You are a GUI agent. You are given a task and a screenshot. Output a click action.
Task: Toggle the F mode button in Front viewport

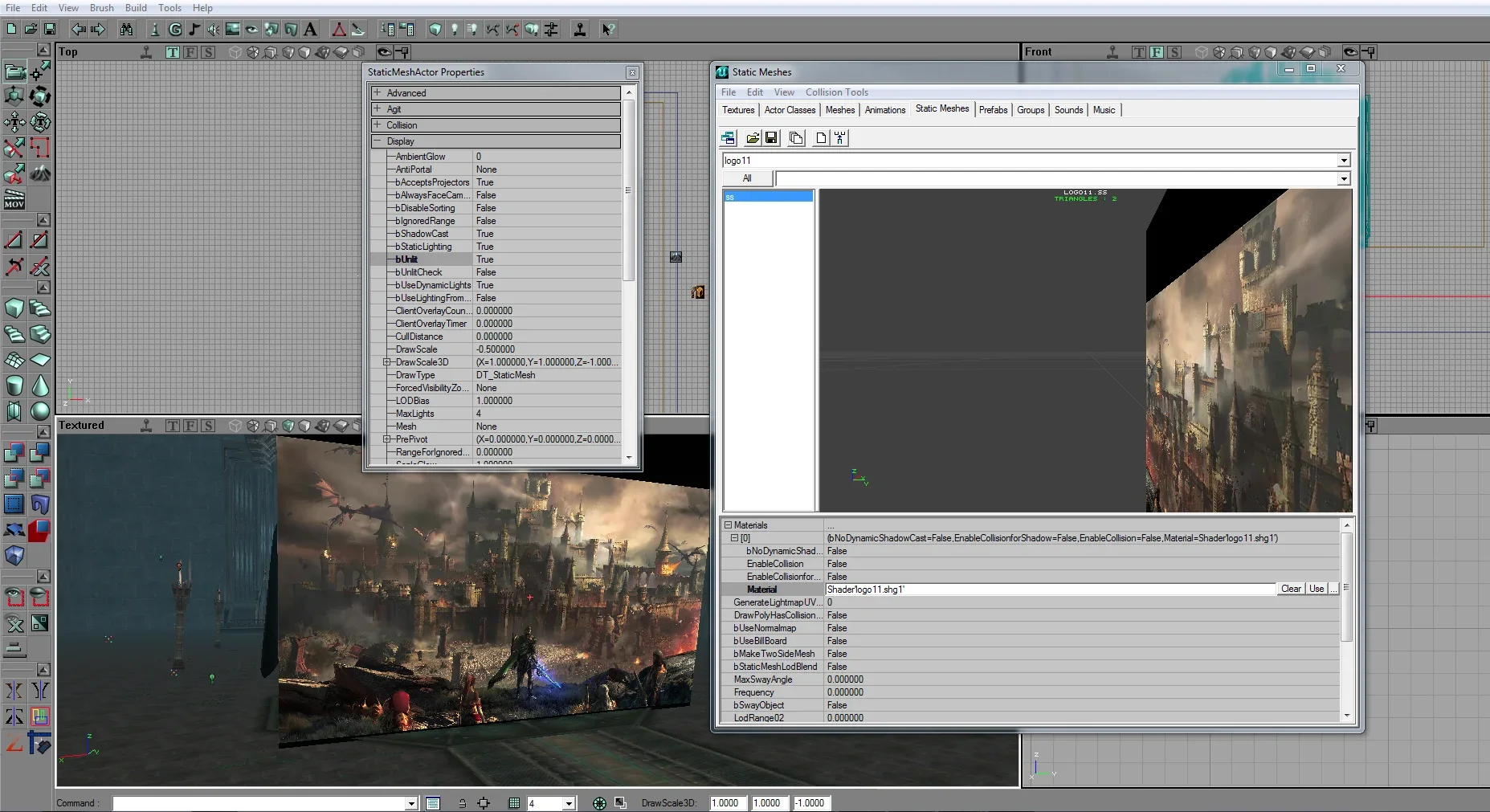pyautogui.click(x=1156, y=52)
